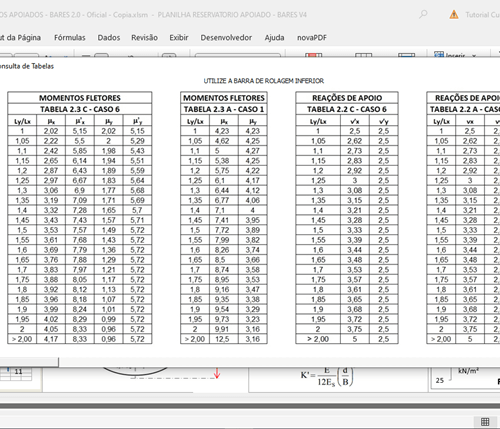Click the 2,73 value in Tabela 2.2 C
Viewport: 500px width, 429px height.
tap(355, 151)
